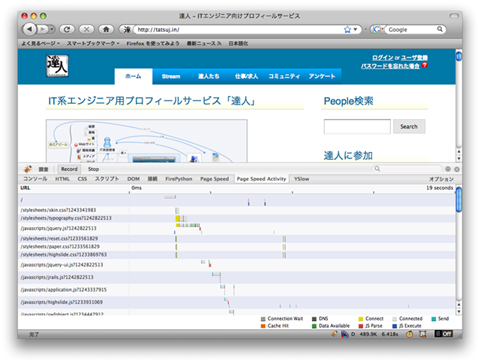The image size is (480, 363).
Task: Open the Stream navigation tab
Action: [171, 76]
